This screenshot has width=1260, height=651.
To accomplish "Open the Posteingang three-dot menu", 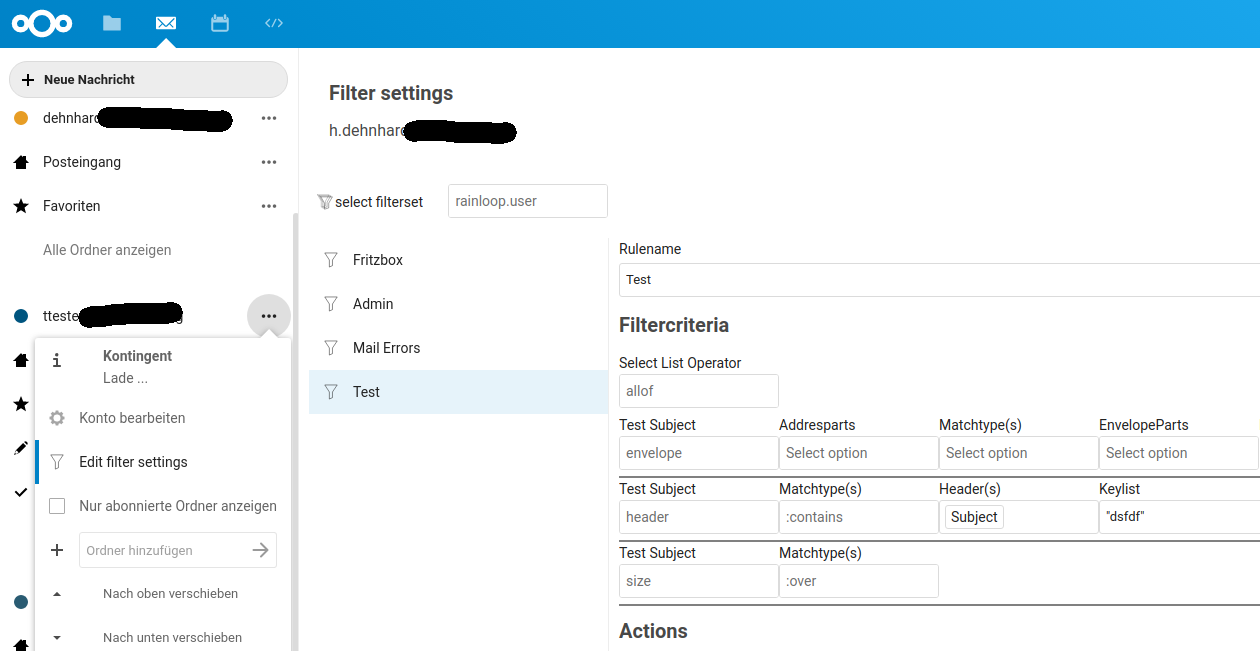I will (269, 162).
